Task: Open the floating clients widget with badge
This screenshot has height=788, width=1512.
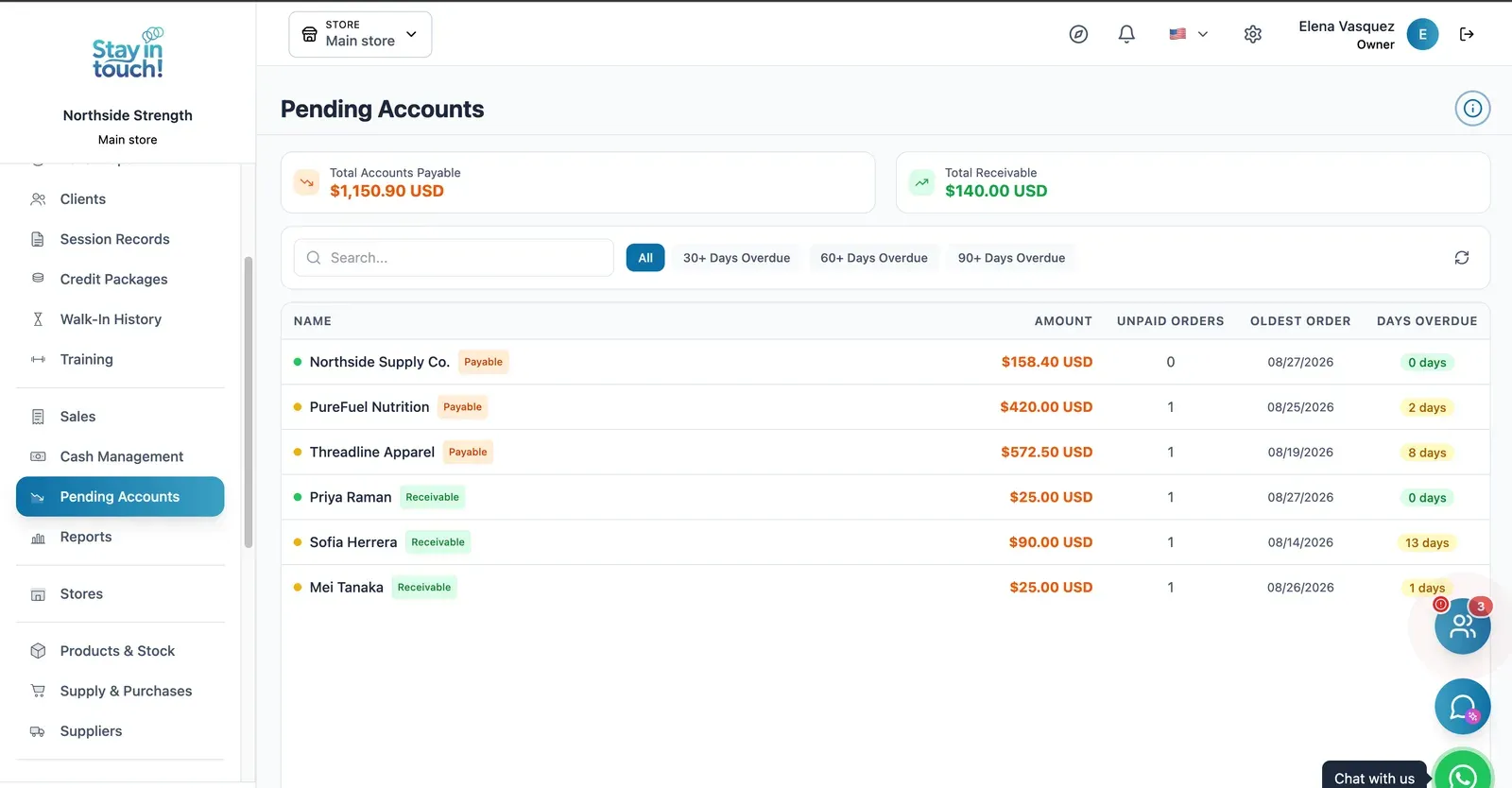Action: 1463,625
